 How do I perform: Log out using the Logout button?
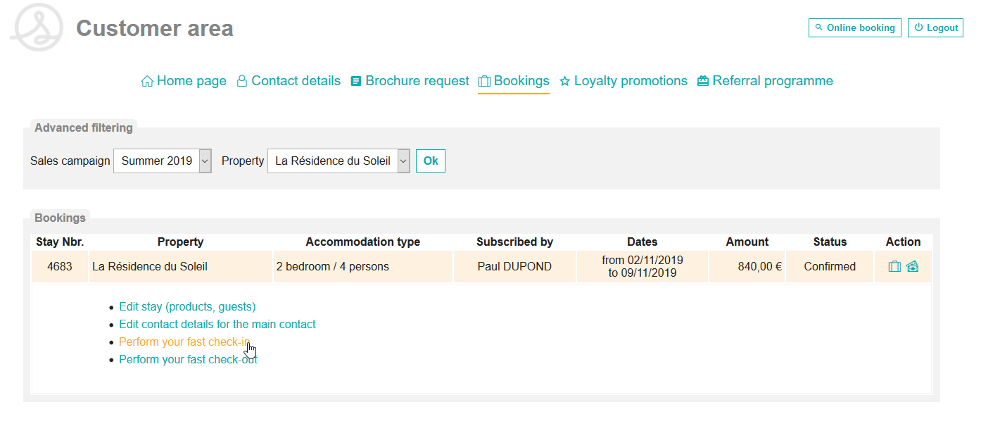tap(936, 28)
